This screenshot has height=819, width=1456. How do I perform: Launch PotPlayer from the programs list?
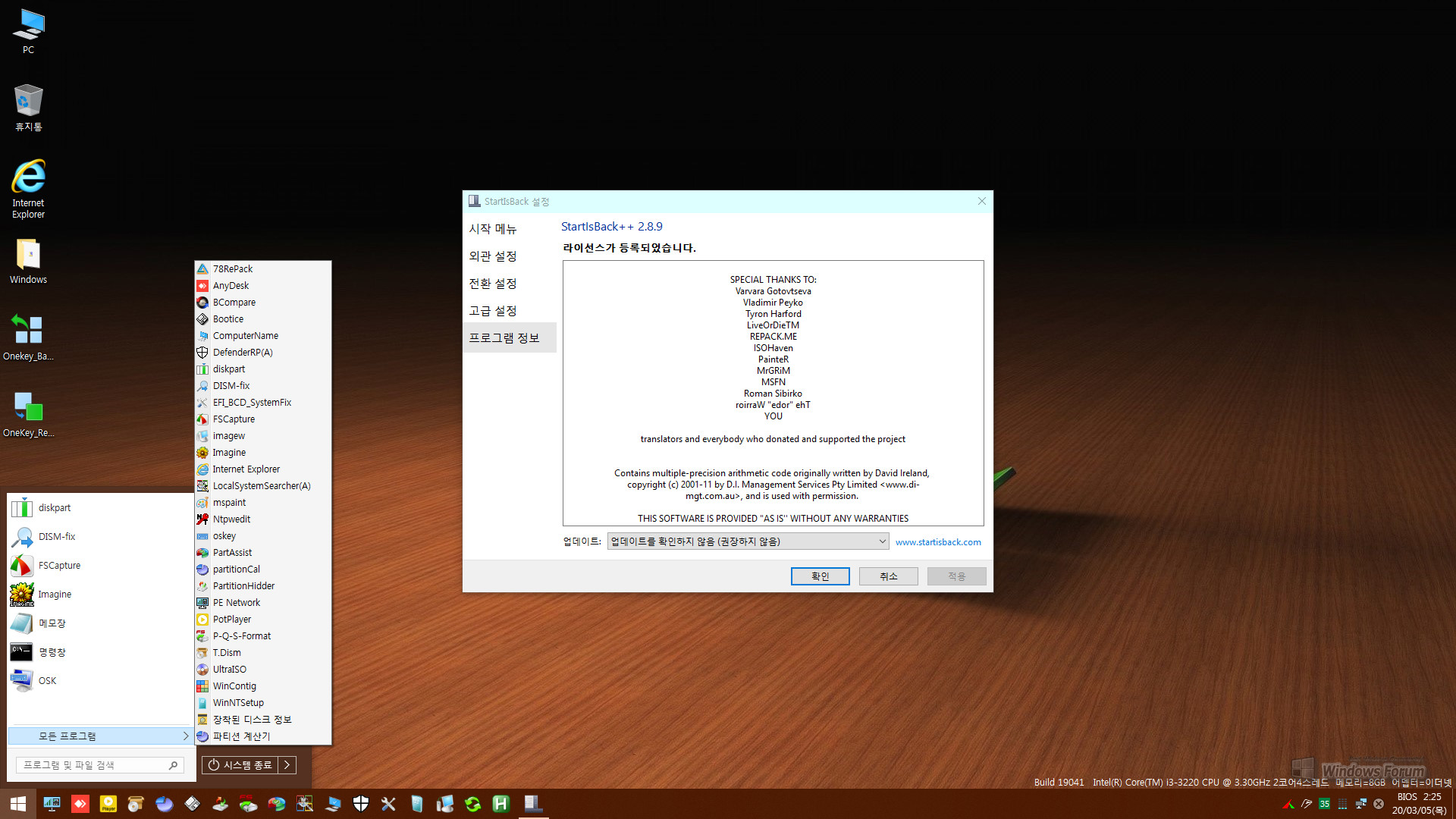pyautogui.click(x=262, y=620)
